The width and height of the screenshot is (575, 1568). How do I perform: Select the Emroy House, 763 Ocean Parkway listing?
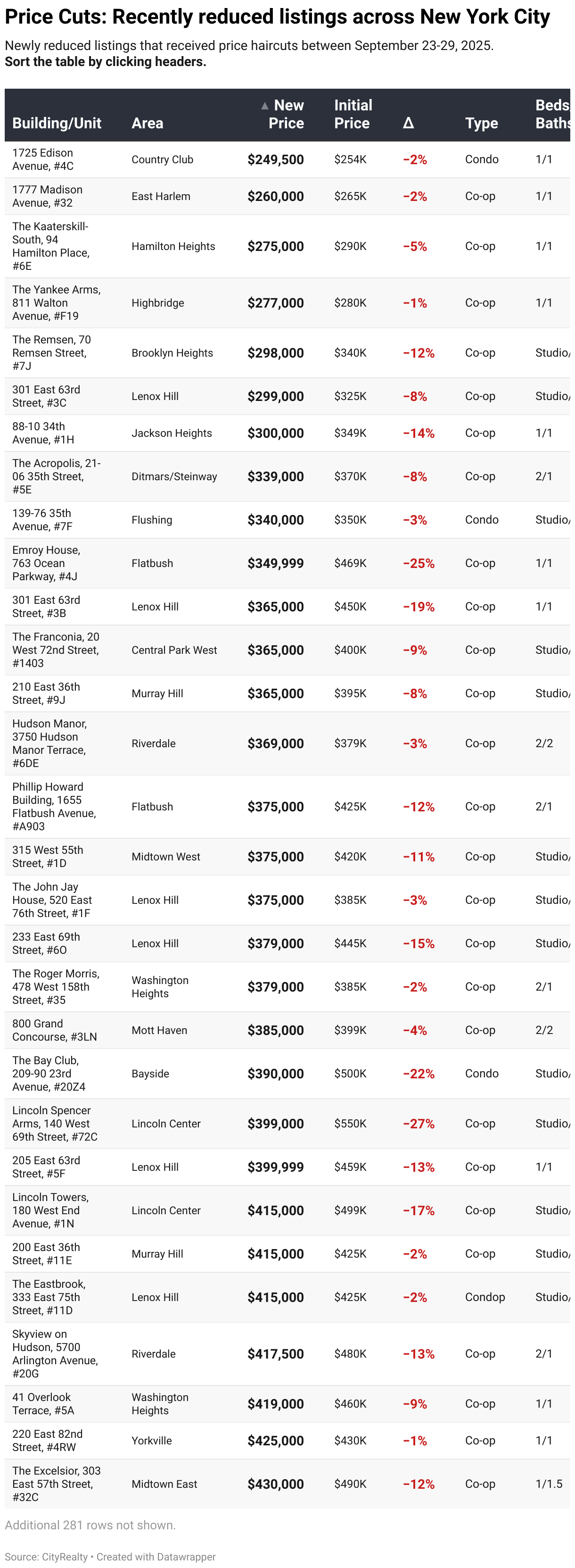(x=46, y=563)
